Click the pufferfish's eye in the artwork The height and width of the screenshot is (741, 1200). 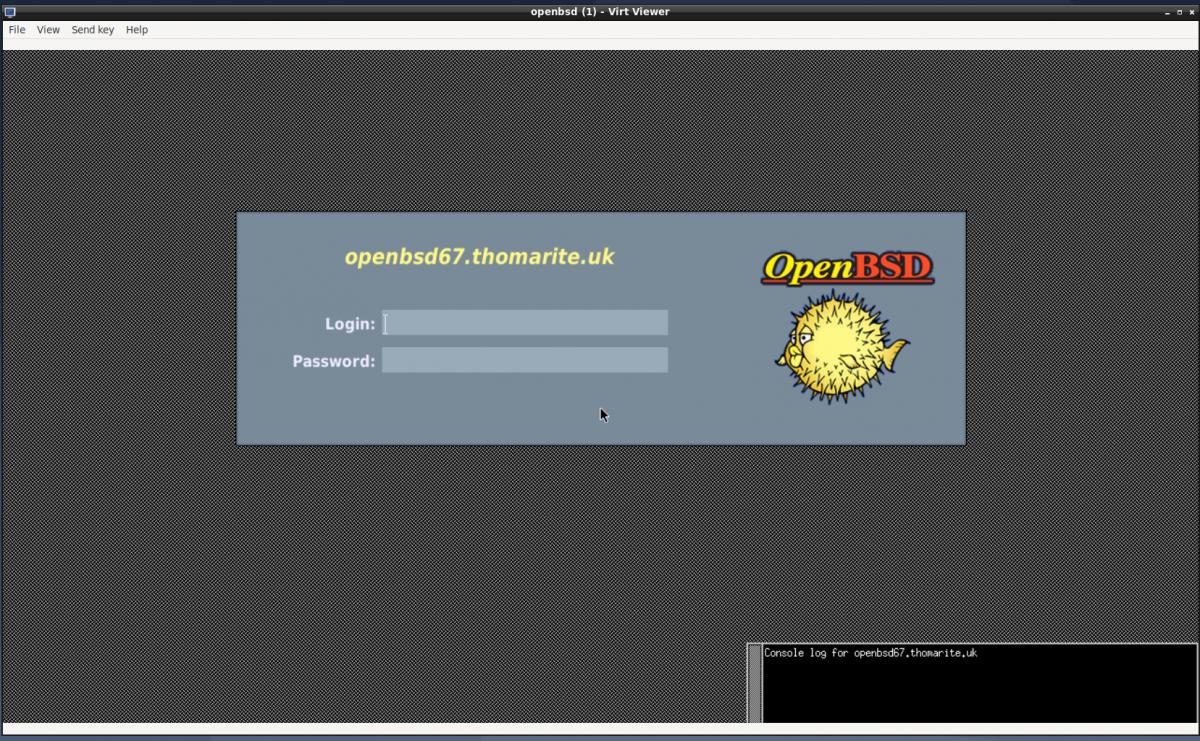tap(806, 335)
